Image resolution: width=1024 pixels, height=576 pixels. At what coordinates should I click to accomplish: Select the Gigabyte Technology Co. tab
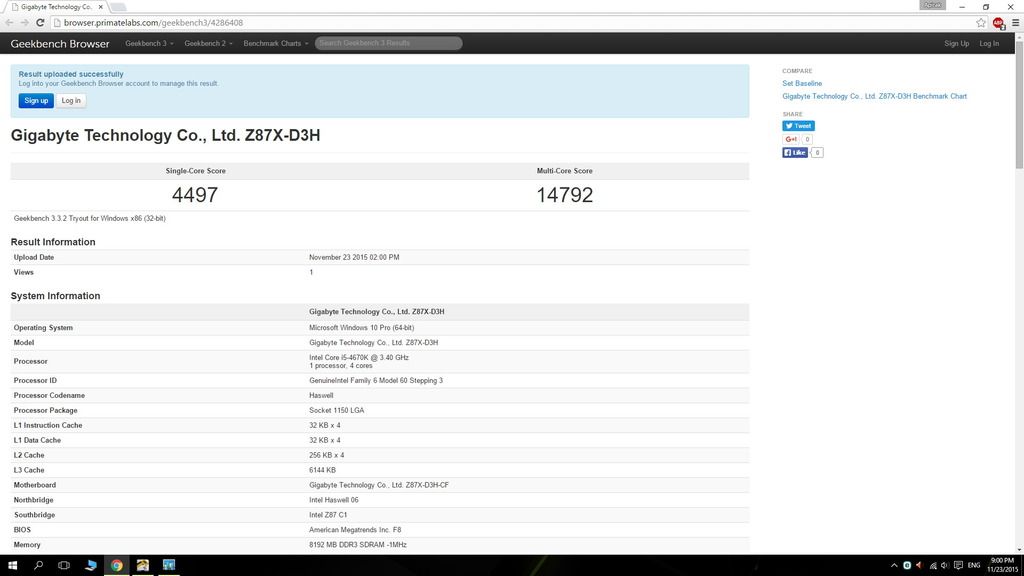coord(56,7)
